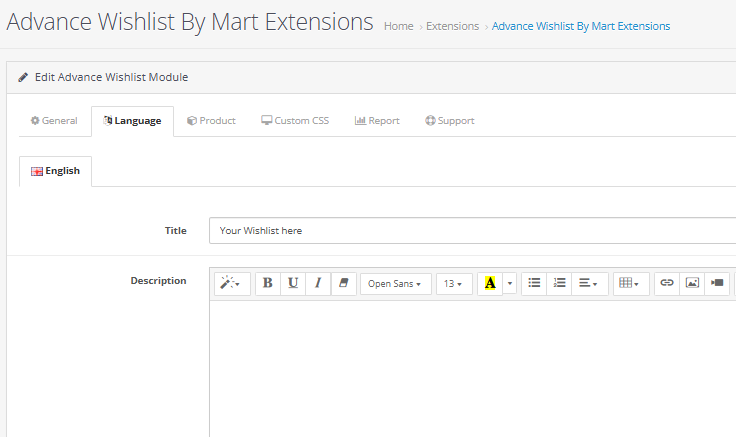The image size is (736, 437).
Task: Insert a picture into the description
Action: 692,283
